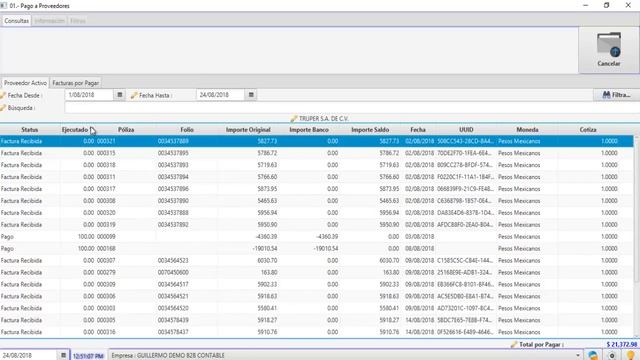Select the row with folio 0034537892
This screenshot has width=640, height=360.
tap(317, 224)
